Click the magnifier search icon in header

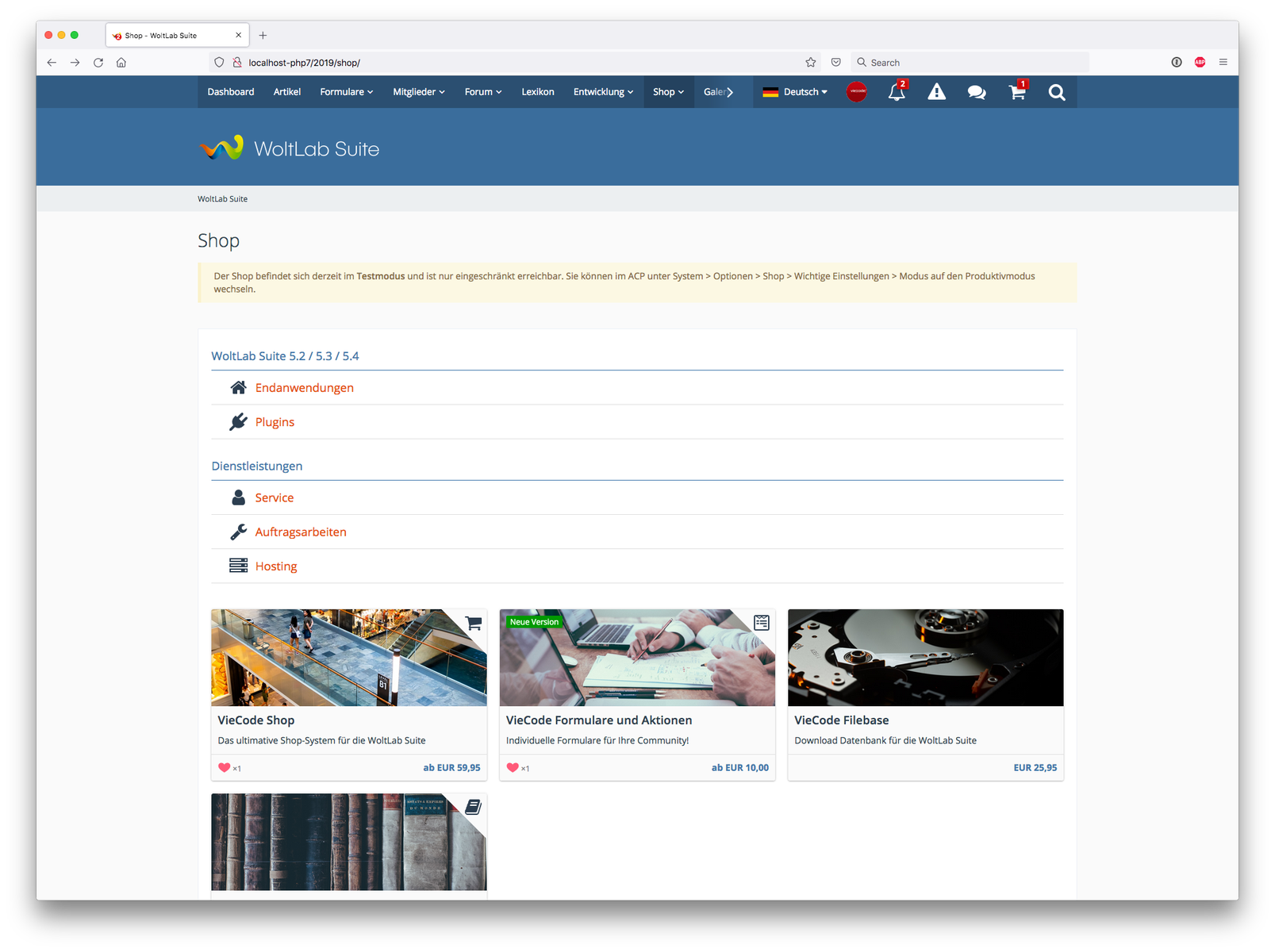1057,92
